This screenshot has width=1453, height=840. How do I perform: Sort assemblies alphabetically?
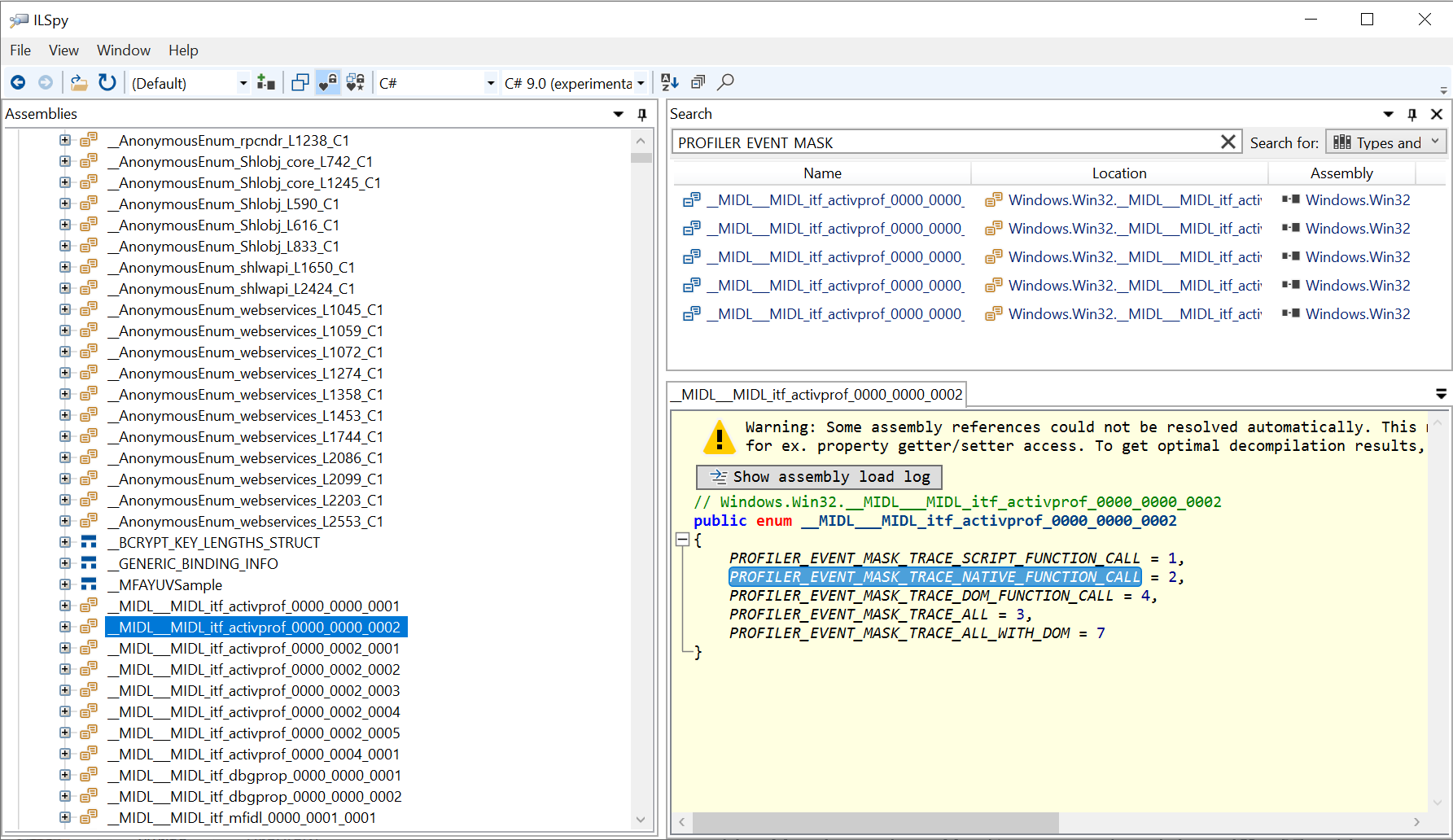coord(669,81)
